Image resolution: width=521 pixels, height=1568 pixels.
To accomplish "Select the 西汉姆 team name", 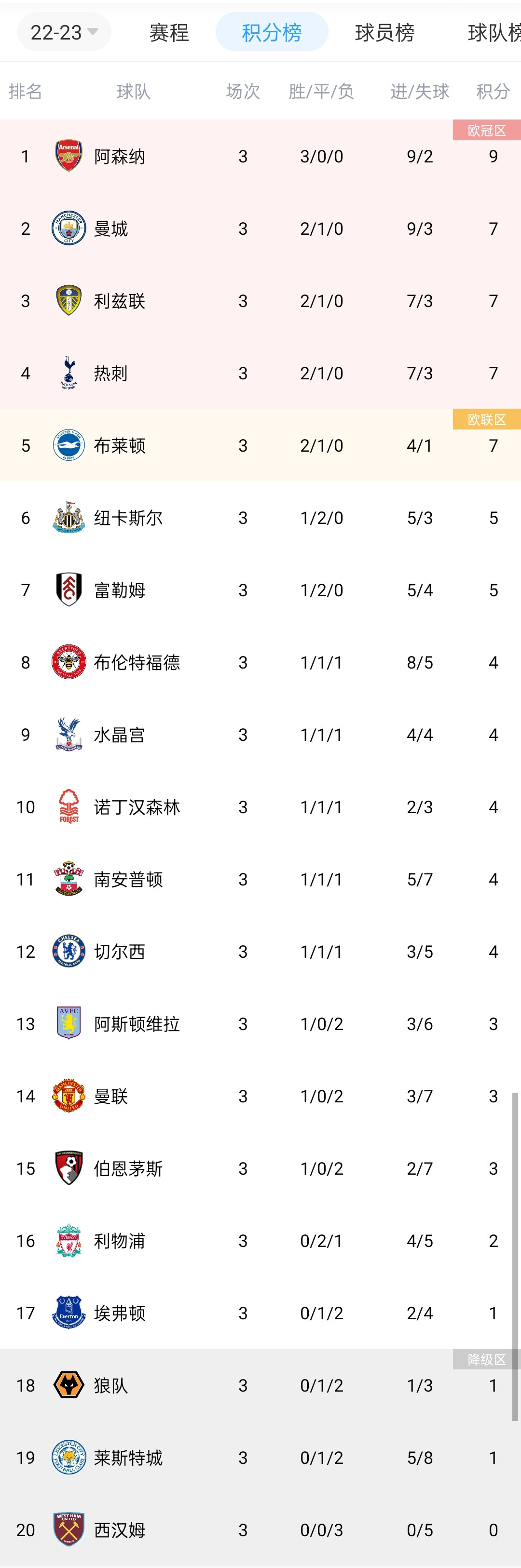I will tap(120, 1529).
